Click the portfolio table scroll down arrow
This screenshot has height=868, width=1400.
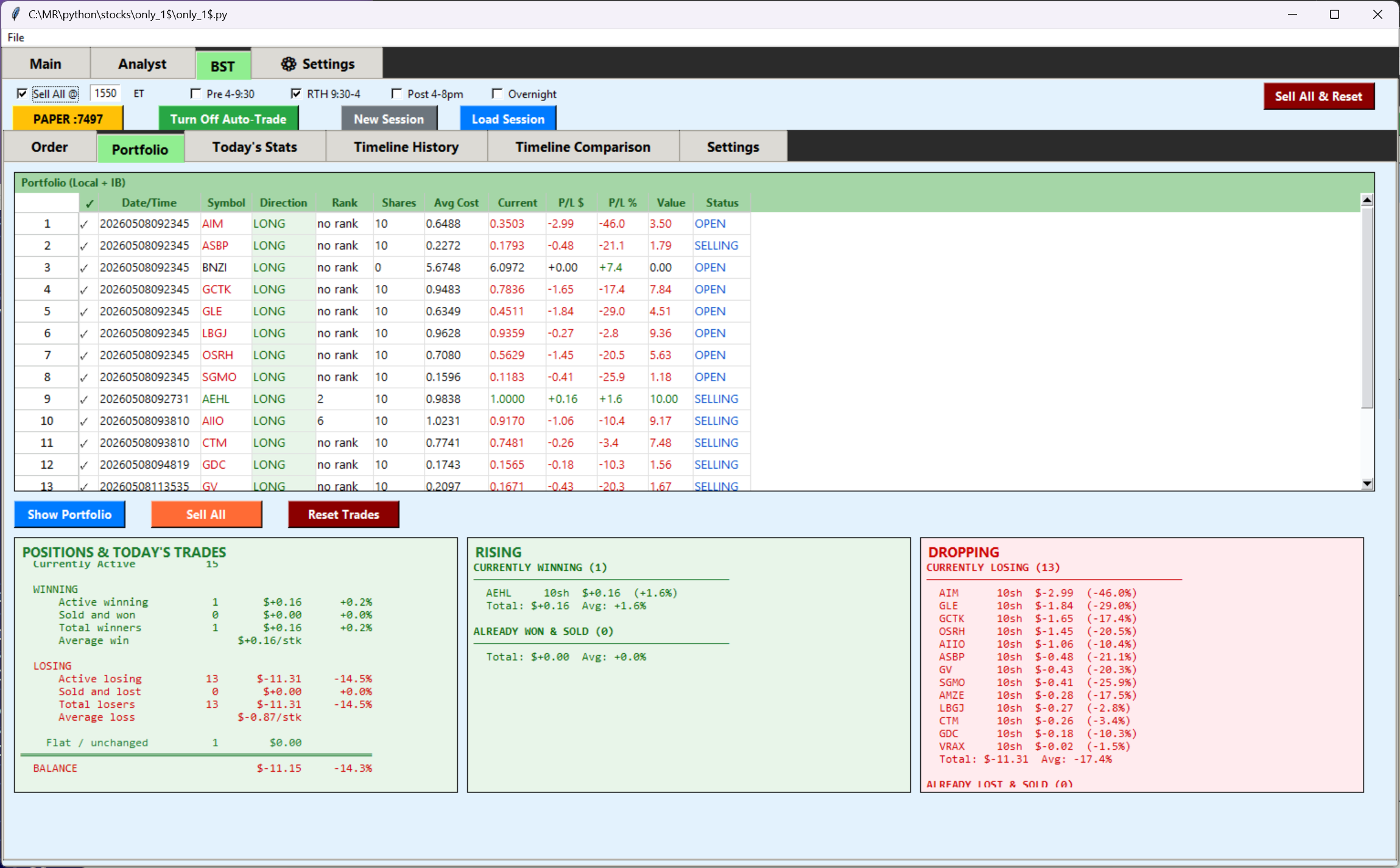pyautogui.click(x=1367, y=484)
